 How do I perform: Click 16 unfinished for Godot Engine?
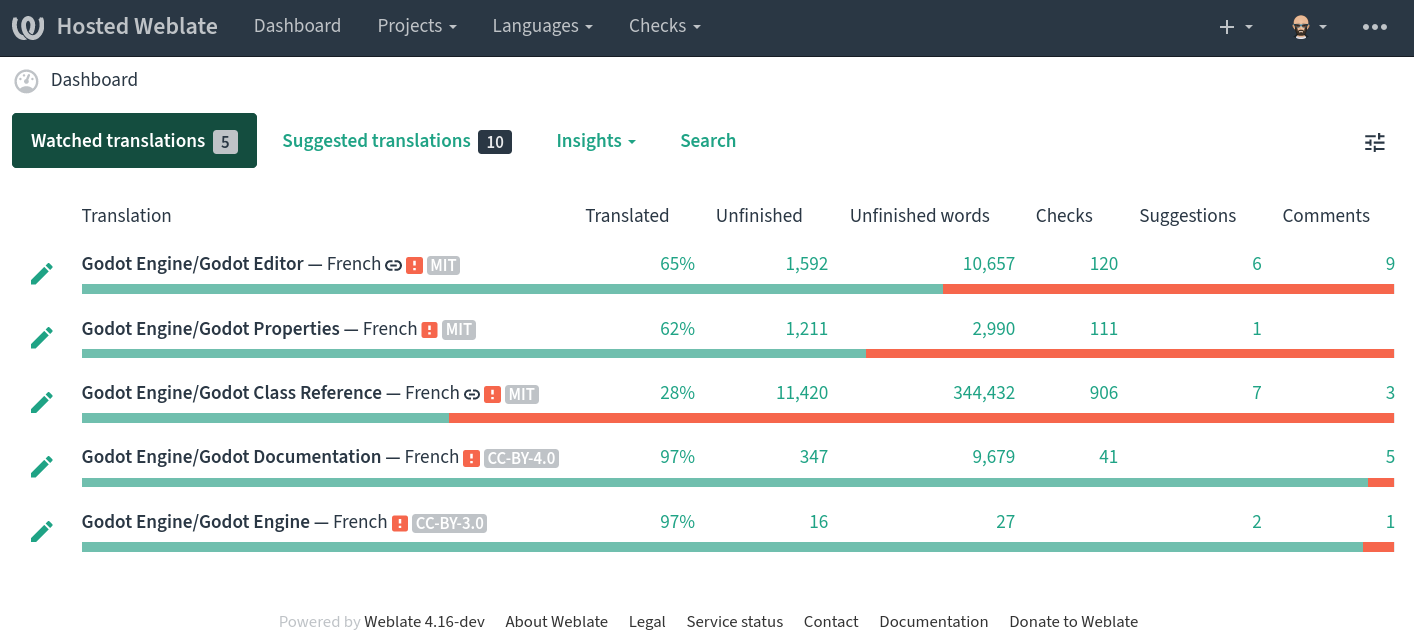(x=819, y=522)
